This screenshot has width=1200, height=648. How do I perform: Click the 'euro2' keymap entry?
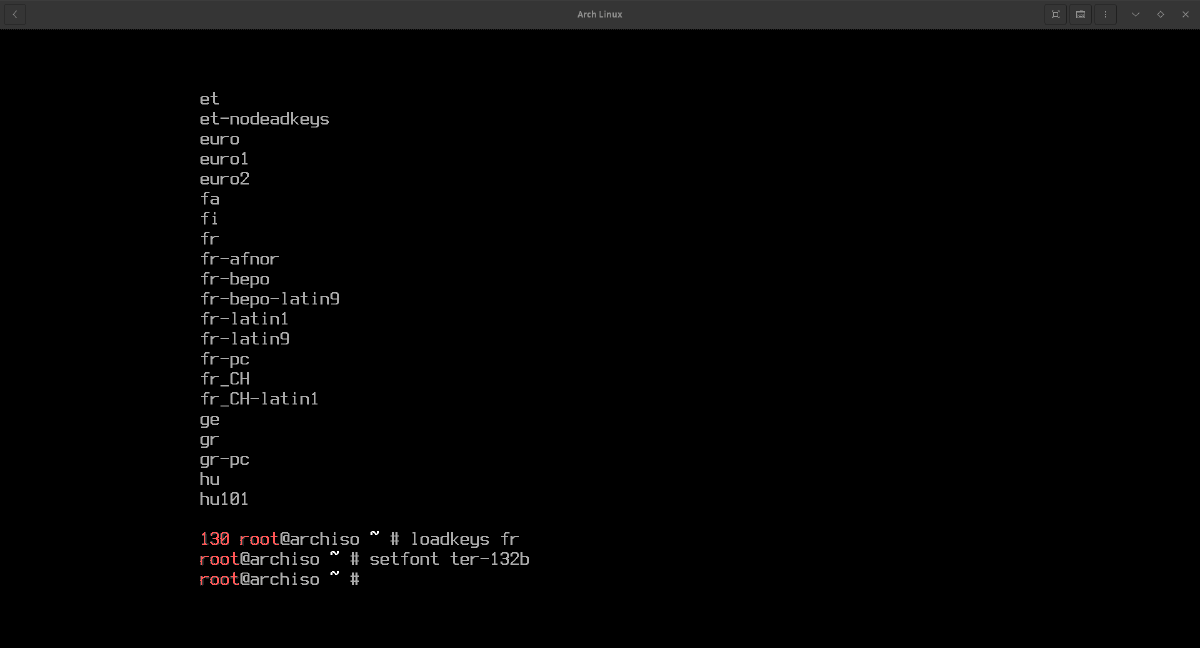(x=224, y=179)
